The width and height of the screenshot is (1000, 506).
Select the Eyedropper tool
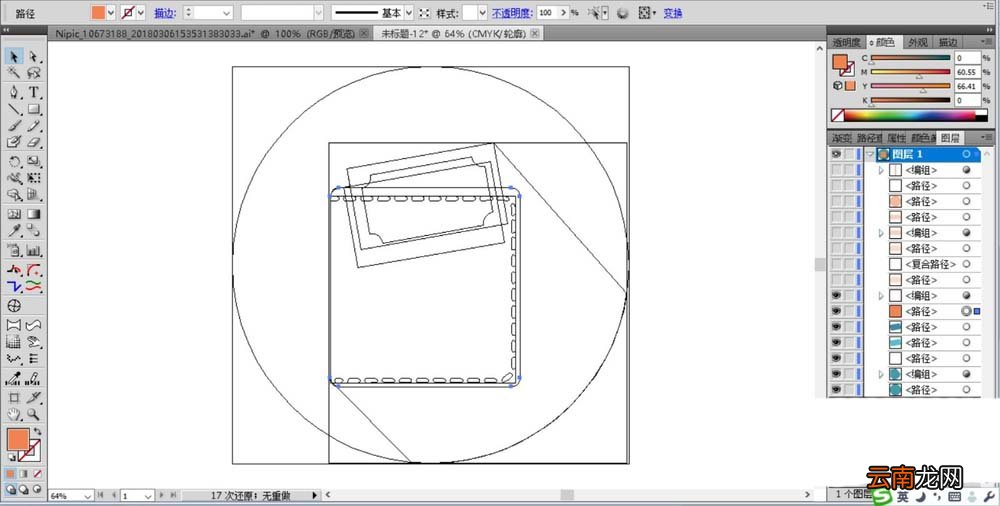point(14,231)
